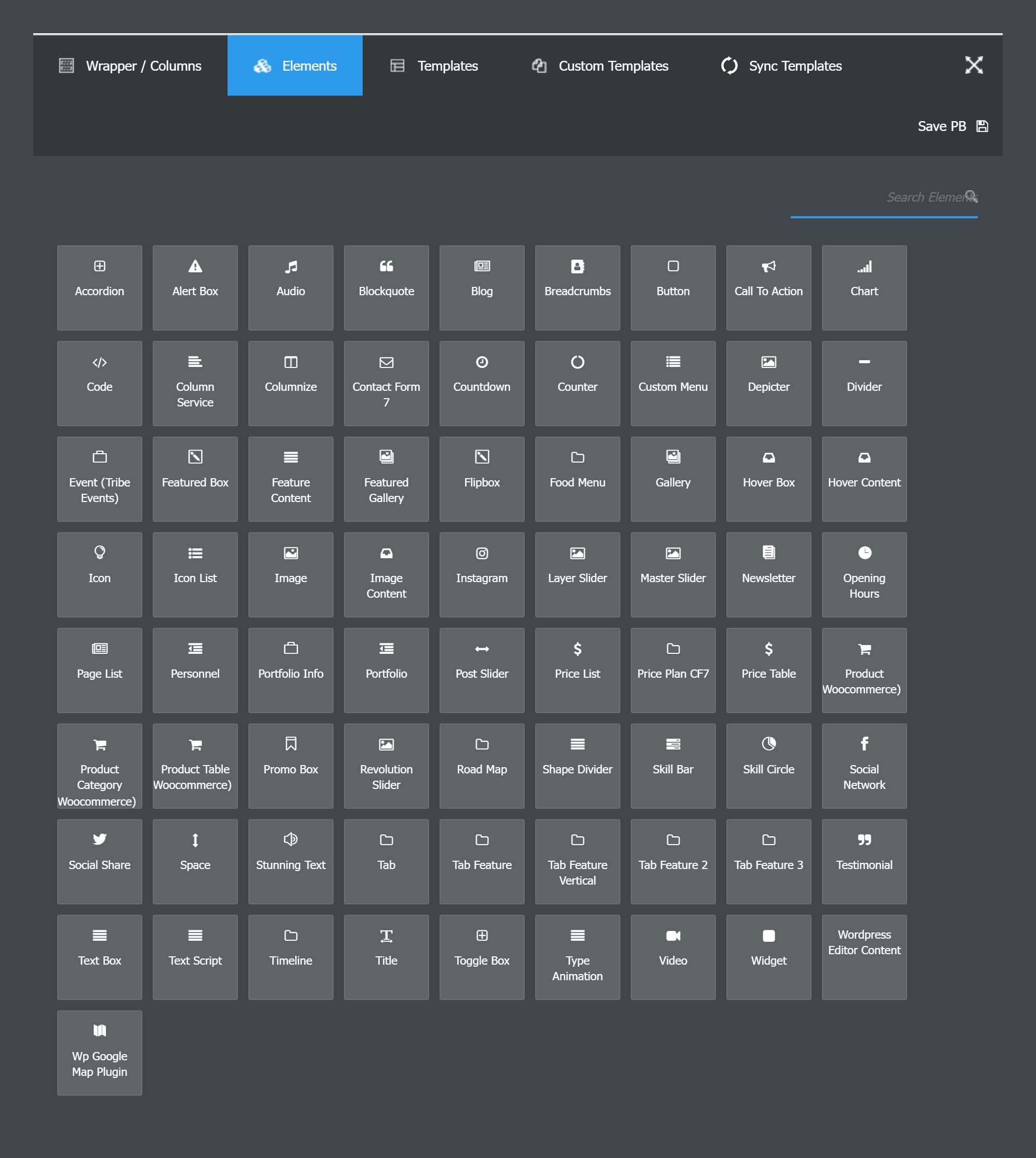Open the Elements tab
The image size is (1036, 1158).
295,65
